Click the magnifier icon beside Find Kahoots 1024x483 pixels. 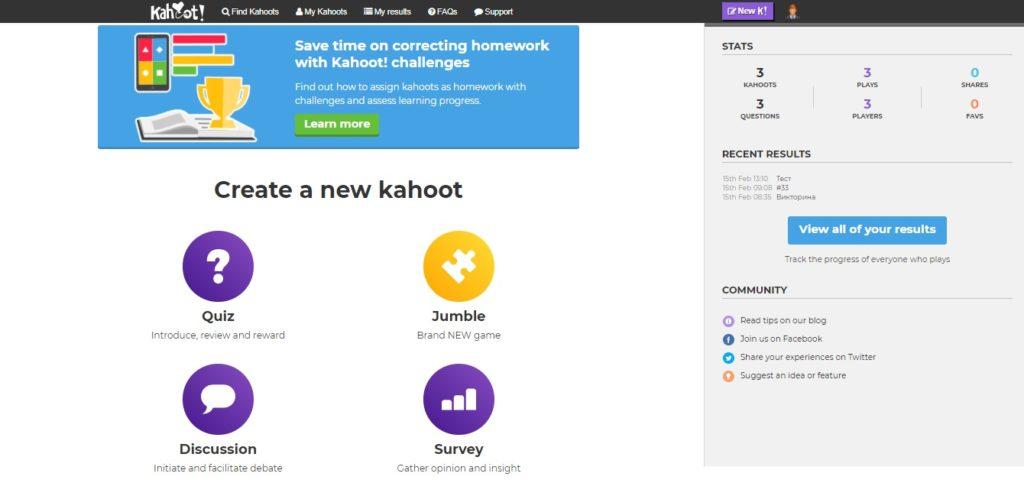[225, 12]
